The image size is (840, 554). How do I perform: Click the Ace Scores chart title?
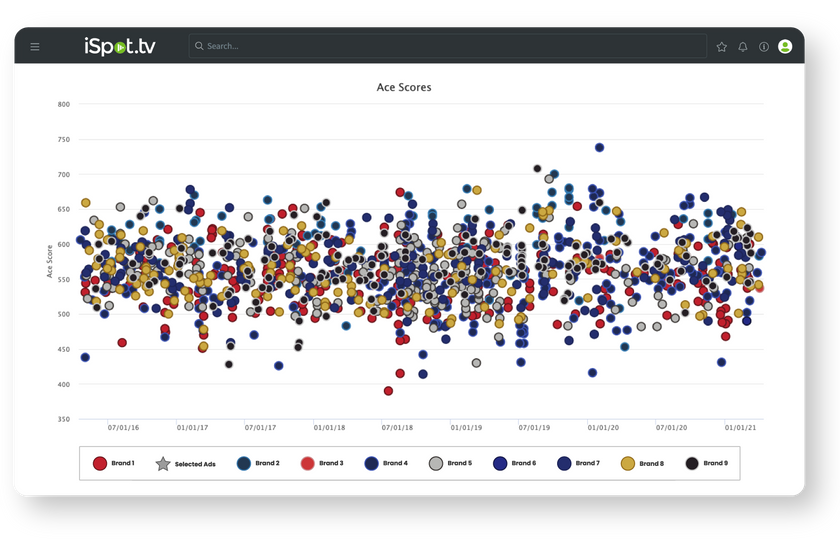[x=404, y=87]
